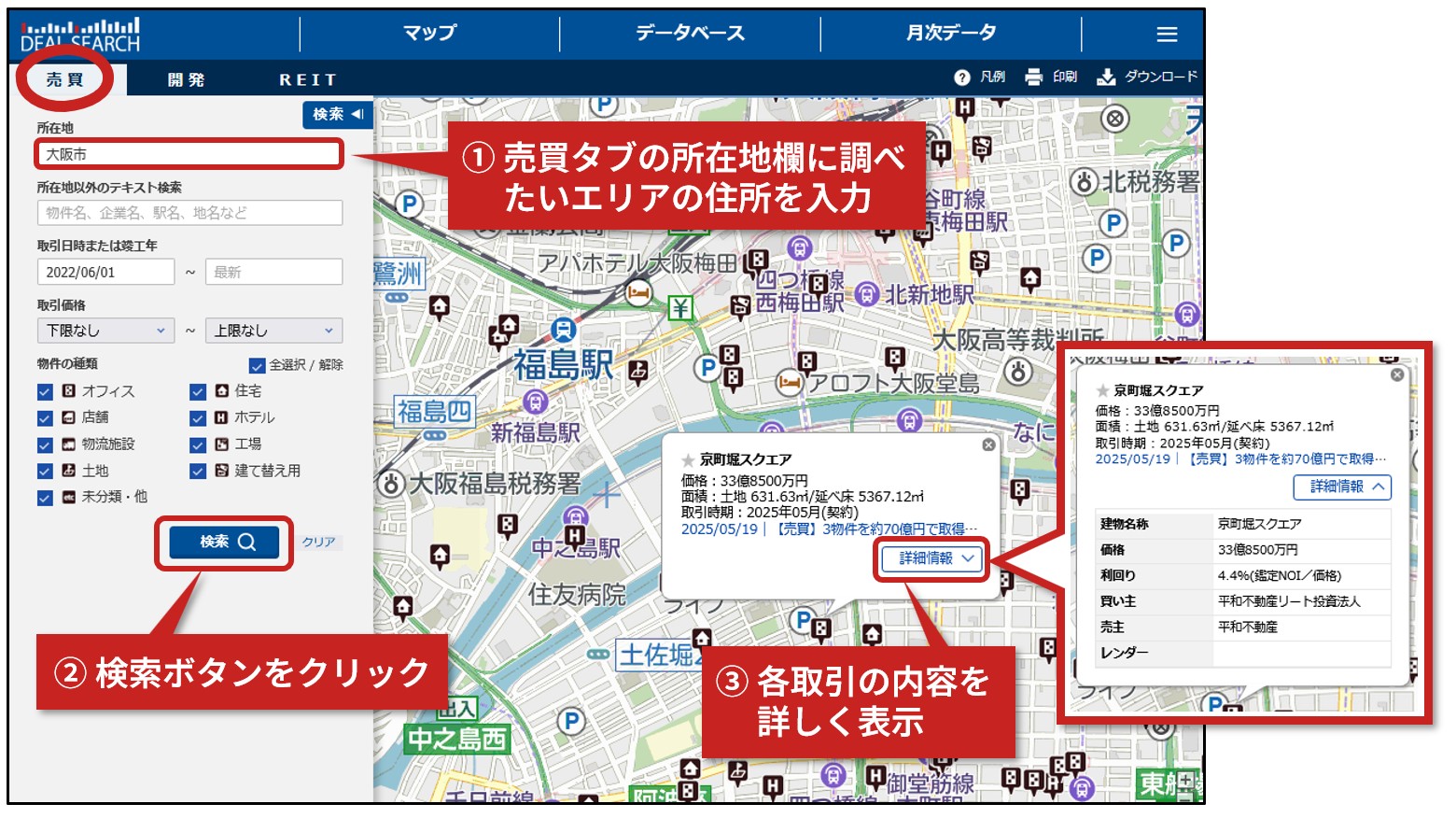The width and height of the screenshot is (1456, 818).
Task: Click the yen bank marker on the map
Action: pyautogui.click(x=680, y=307)
